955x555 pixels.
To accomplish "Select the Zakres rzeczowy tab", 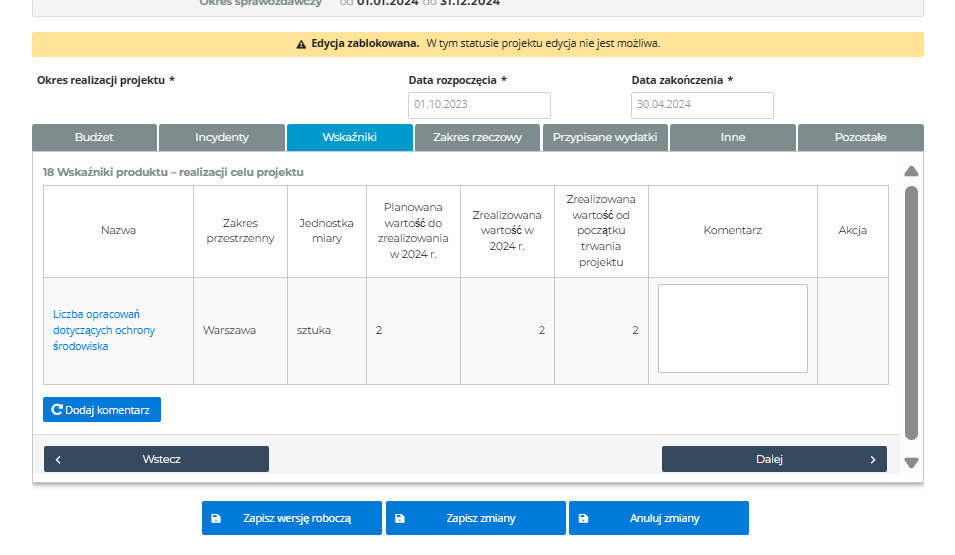I will (x=477, y=138).
